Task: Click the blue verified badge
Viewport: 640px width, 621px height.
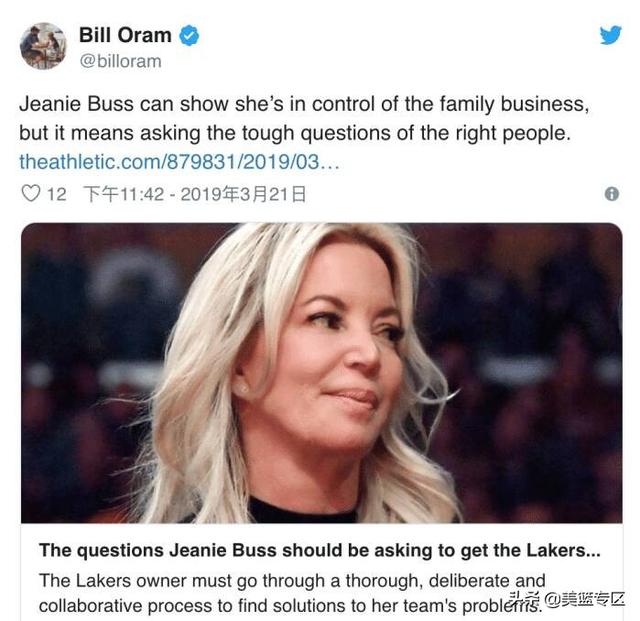Action: (189, 35)
